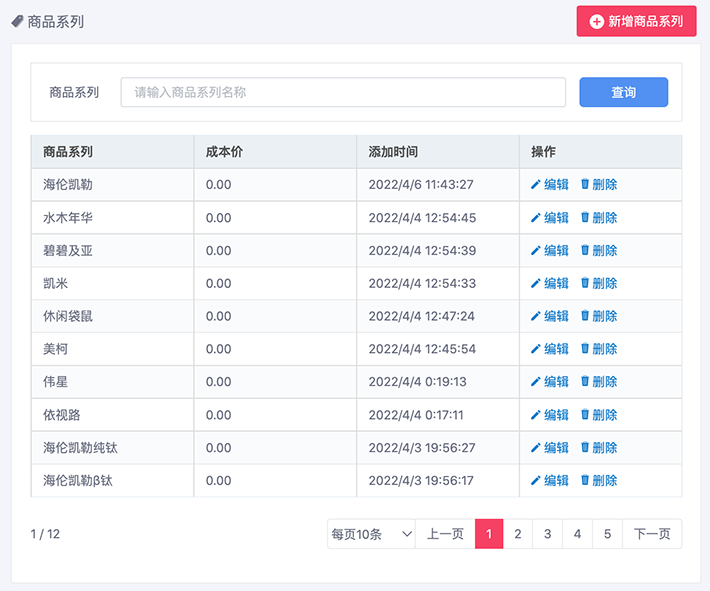Go to previous page 上一页
Viewport: 710px width, 591px height.
(x=445, y=534)
